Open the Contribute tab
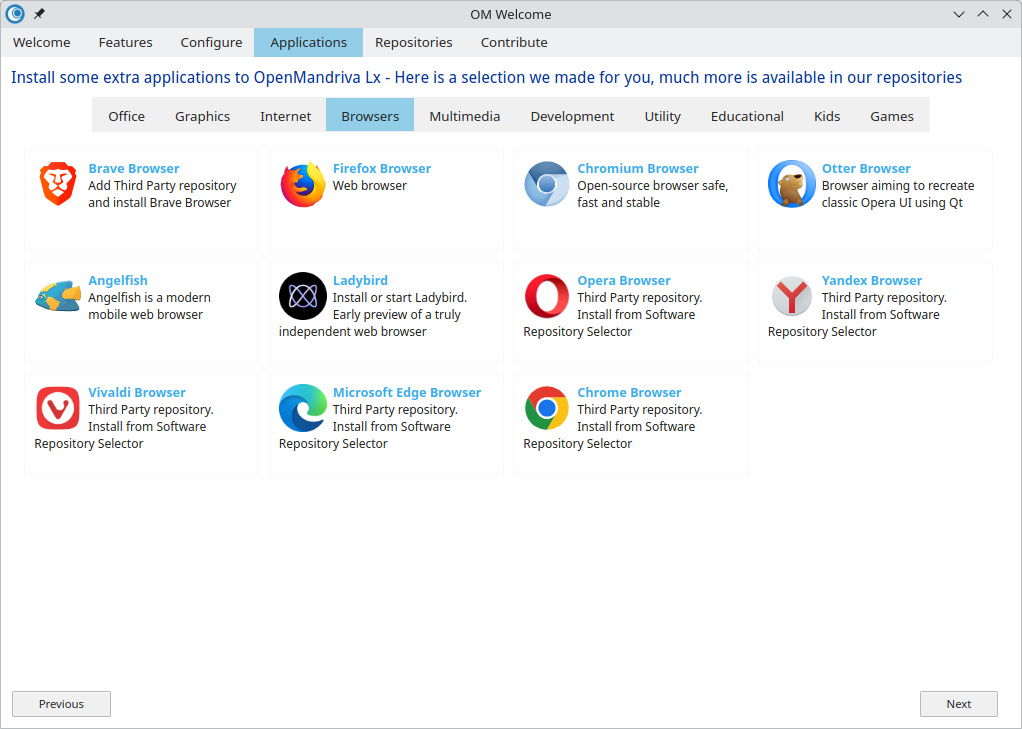 point(514,42)
